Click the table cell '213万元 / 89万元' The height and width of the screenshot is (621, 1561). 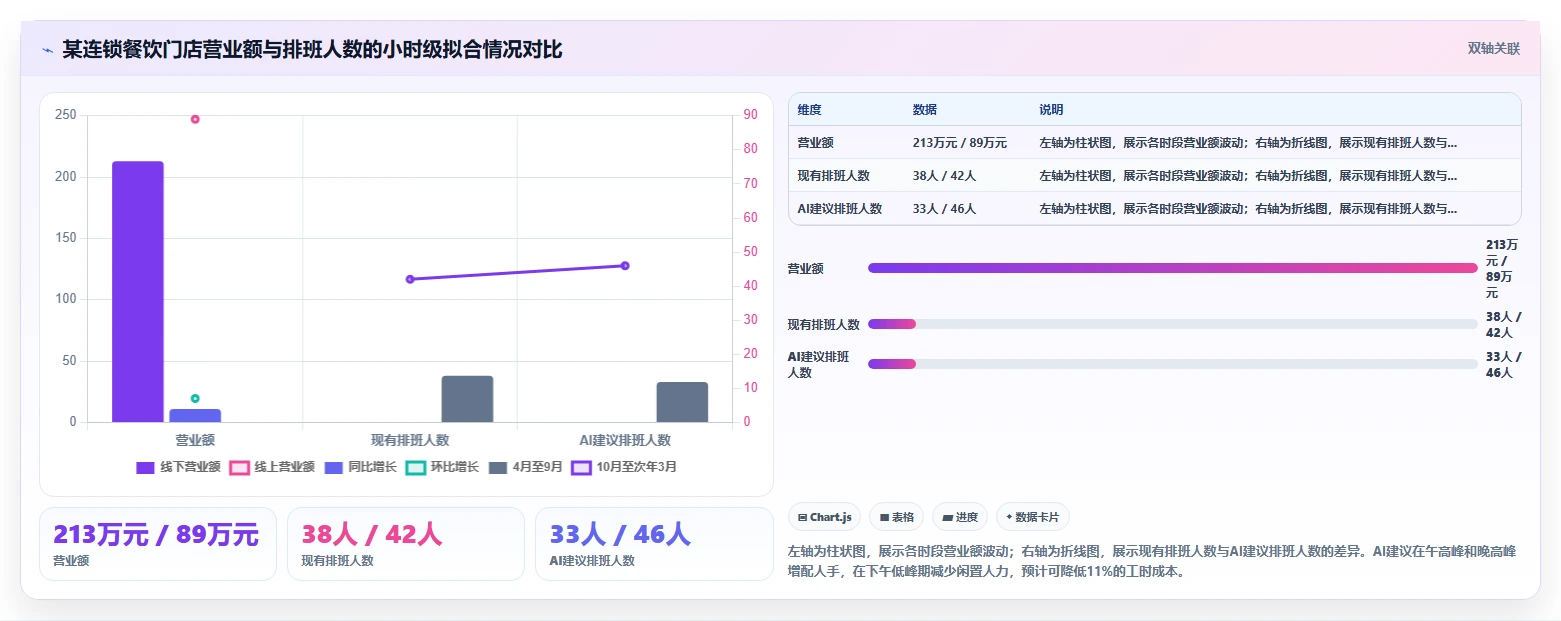click(959, 143)
